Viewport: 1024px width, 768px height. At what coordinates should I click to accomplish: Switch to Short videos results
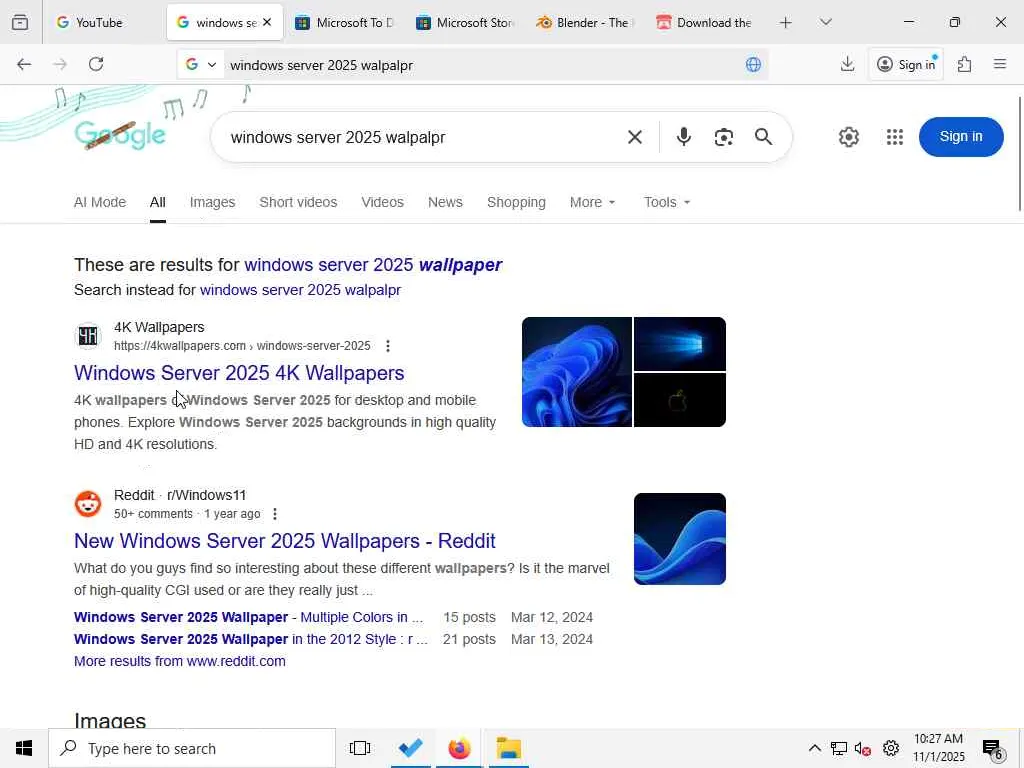pyautogui.click(x=298, y=202)
